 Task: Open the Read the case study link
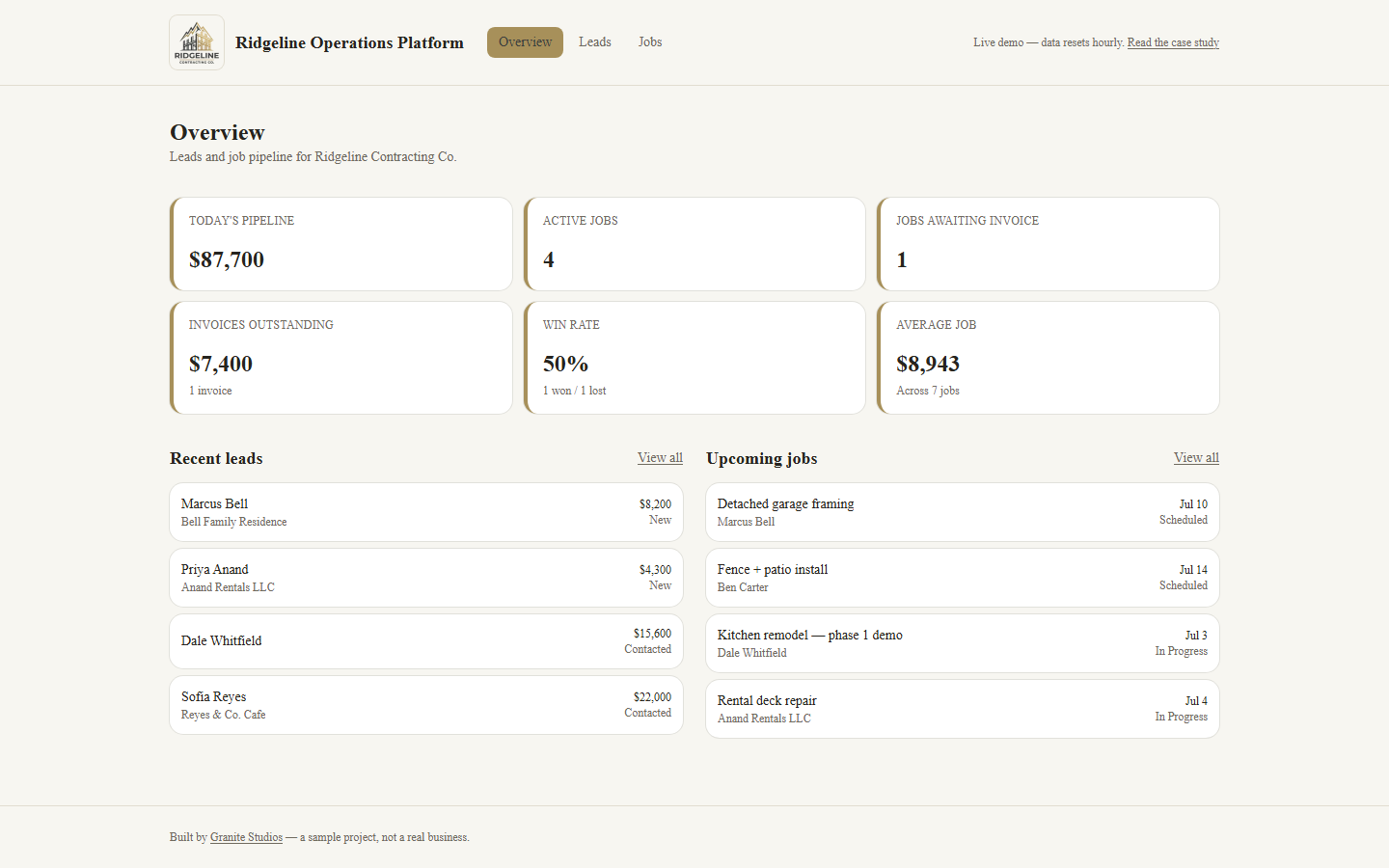pyautogui.click(x=1173, y=42)
